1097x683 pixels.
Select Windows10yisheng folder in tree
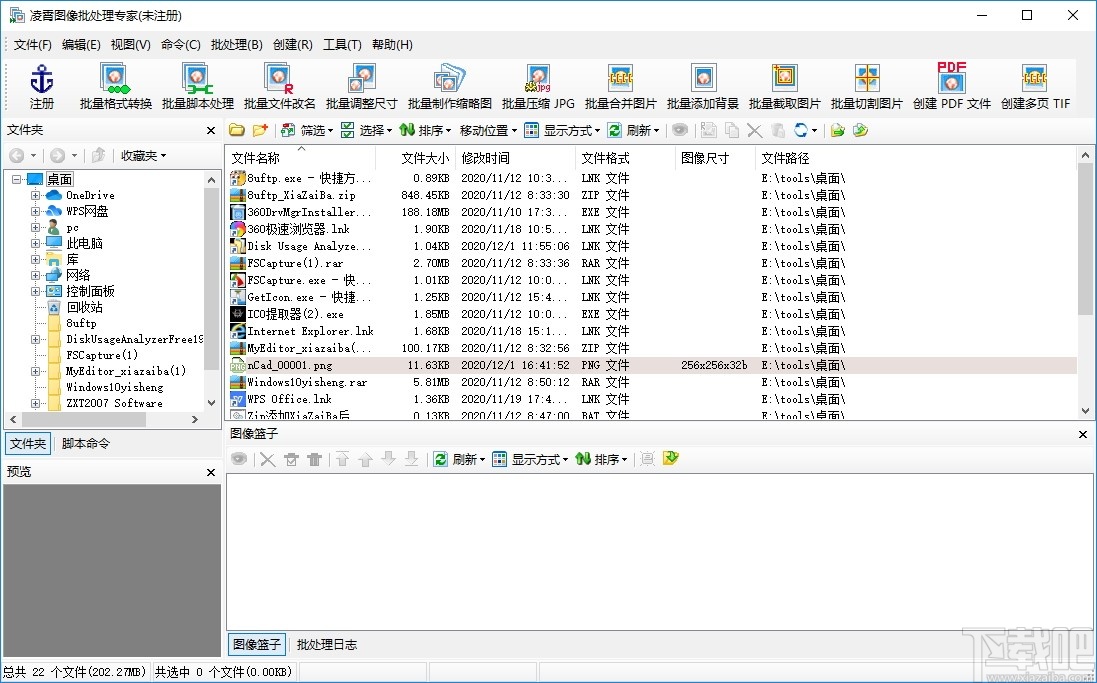click(115, 387)
